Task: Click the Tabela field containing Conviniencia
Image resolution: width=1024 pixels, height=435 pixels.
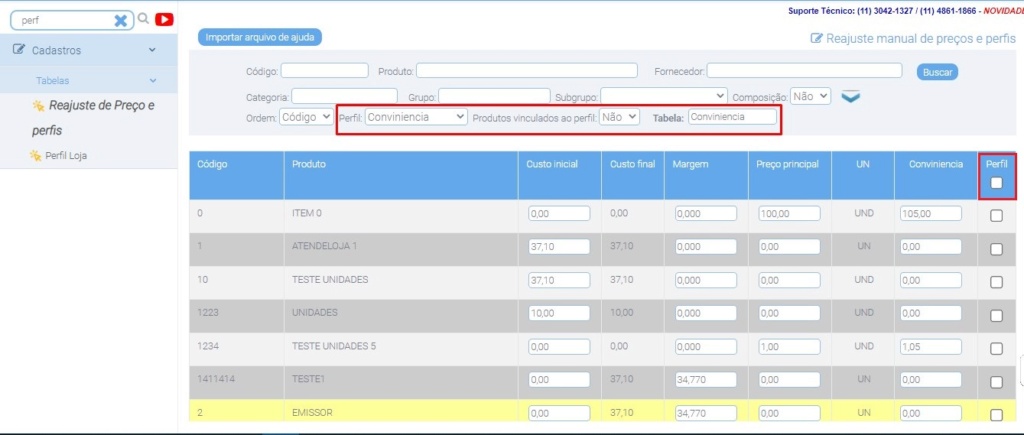Action: [732, 117]
